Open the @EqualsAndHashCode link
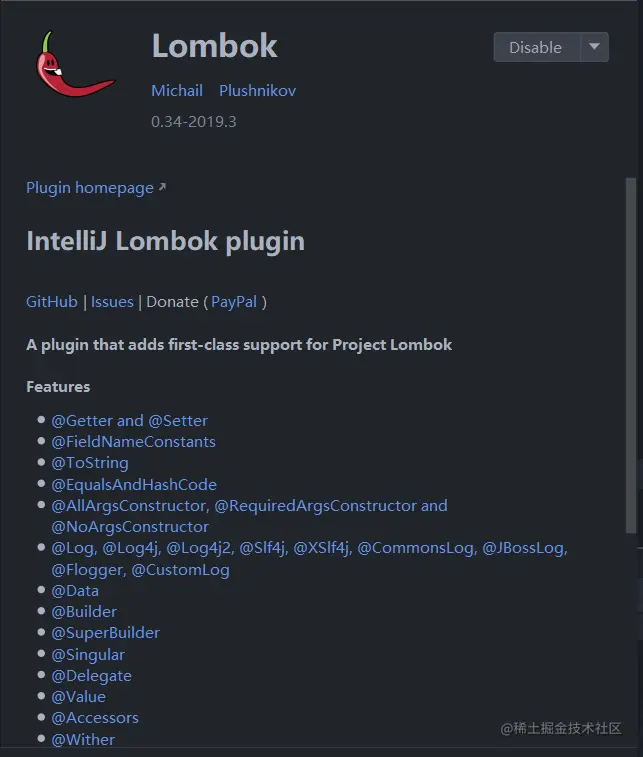Image resolution: width=643 pixels, height=757 pixels. click(x=134, y=484)
